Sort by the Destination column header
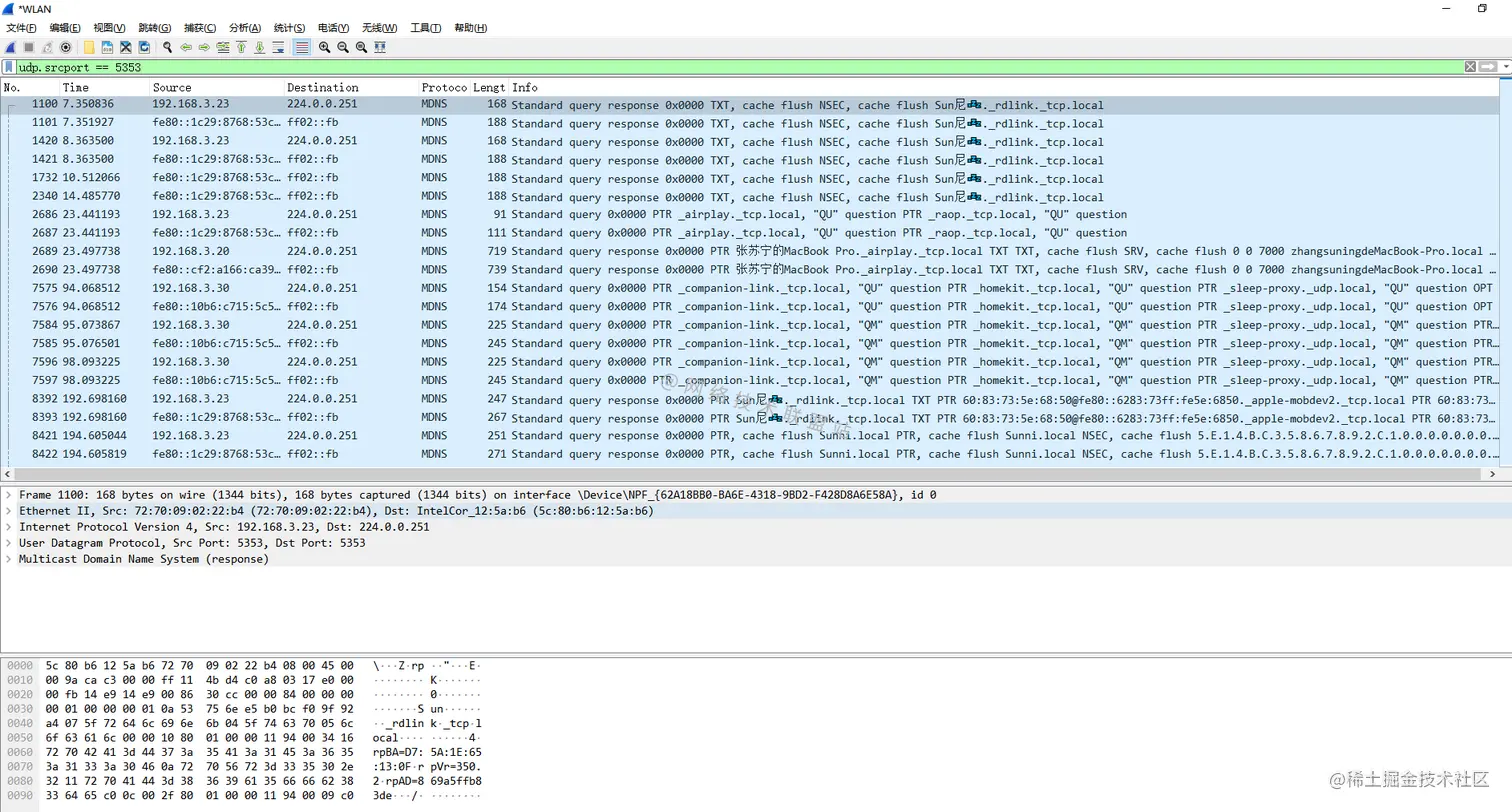 351,87
